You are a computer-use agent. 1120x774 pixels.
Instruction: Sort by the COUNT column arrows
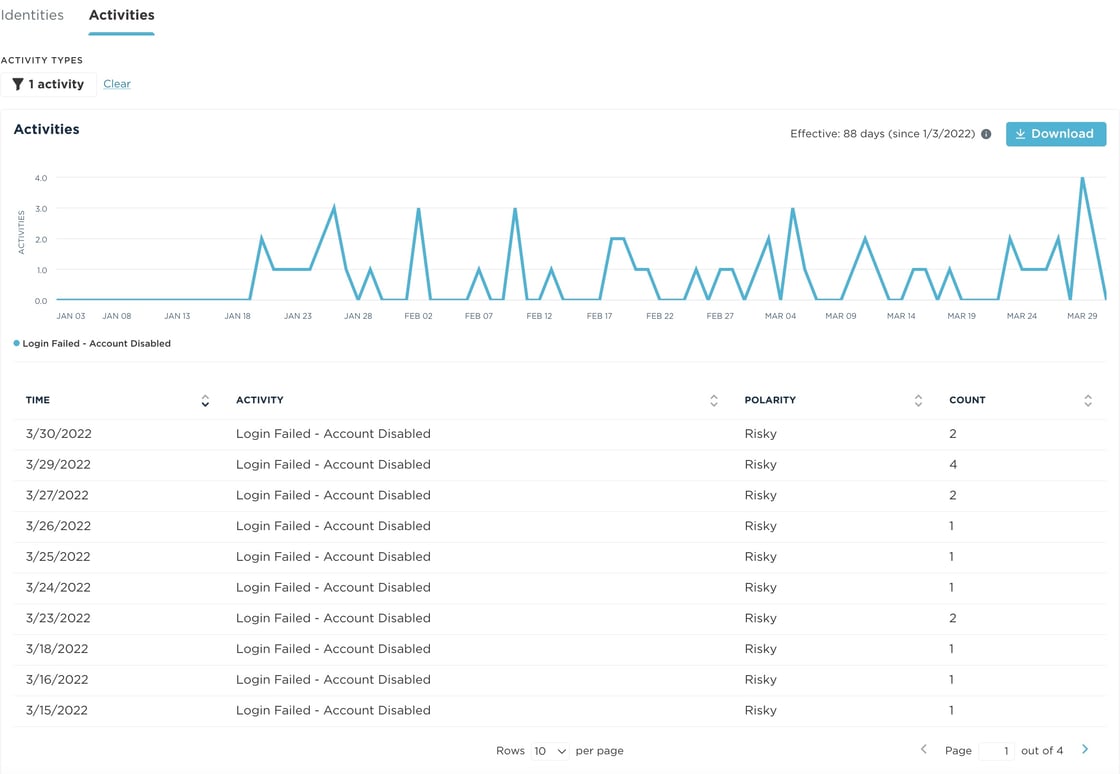coord(1088,401)
